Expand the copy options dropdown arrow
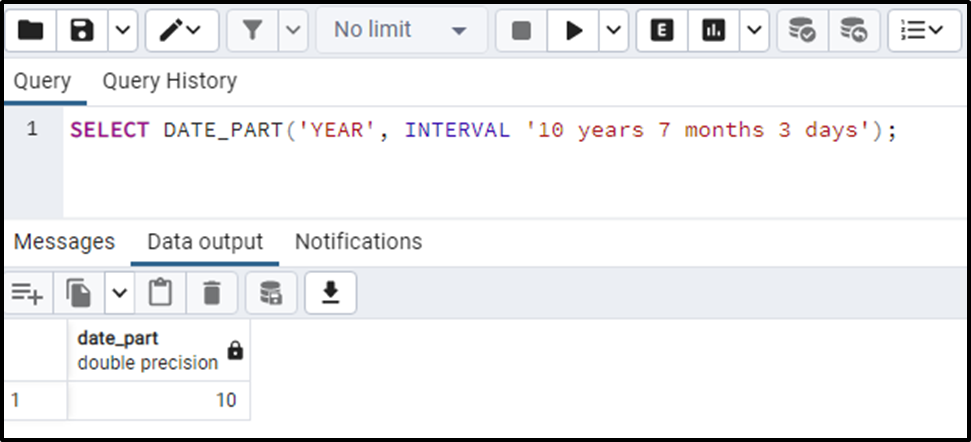The height and width of the screenshot is (442, 971). [120, 293]
